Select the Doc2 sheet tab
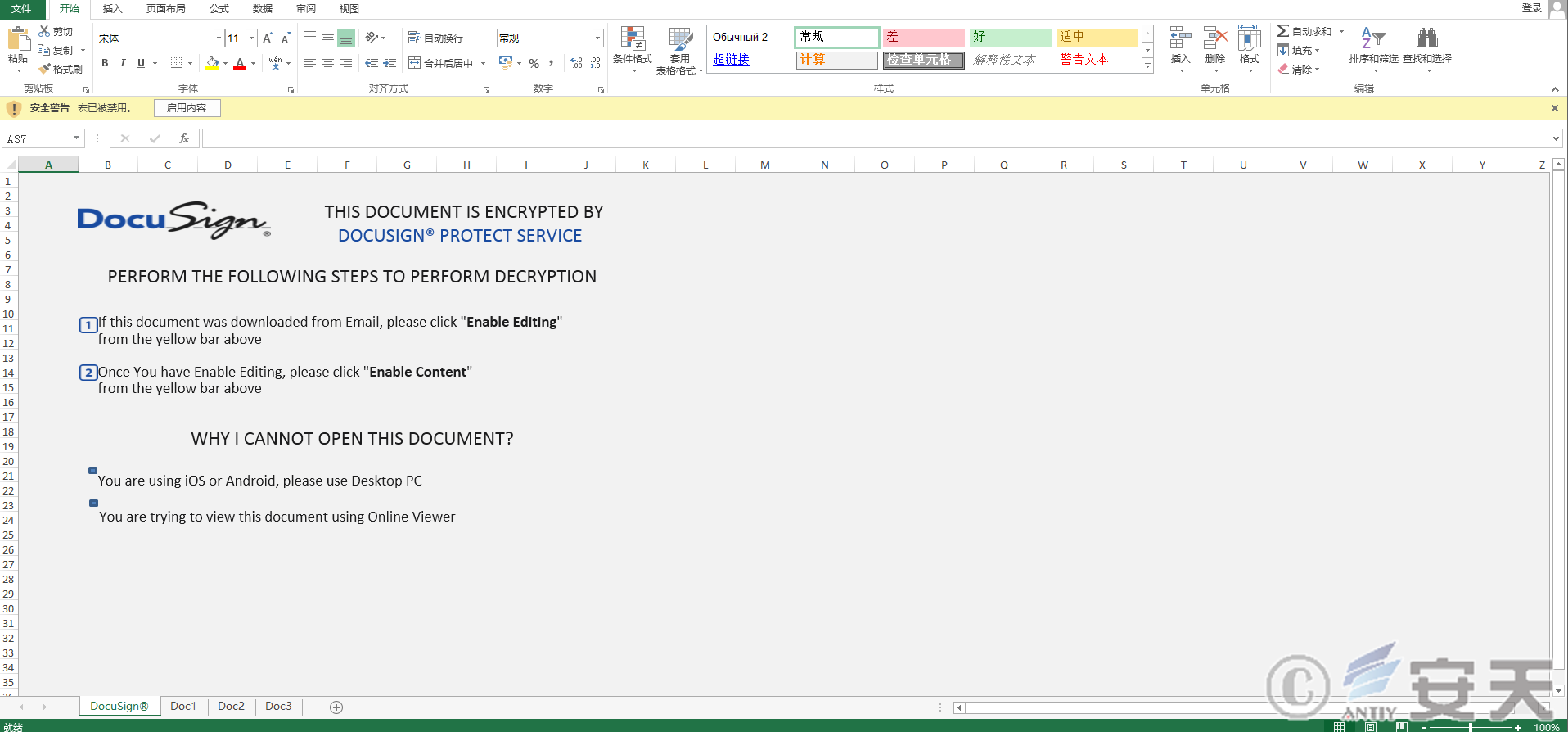The width and height of the screenshot is (1568, 732). coord(231,706)
